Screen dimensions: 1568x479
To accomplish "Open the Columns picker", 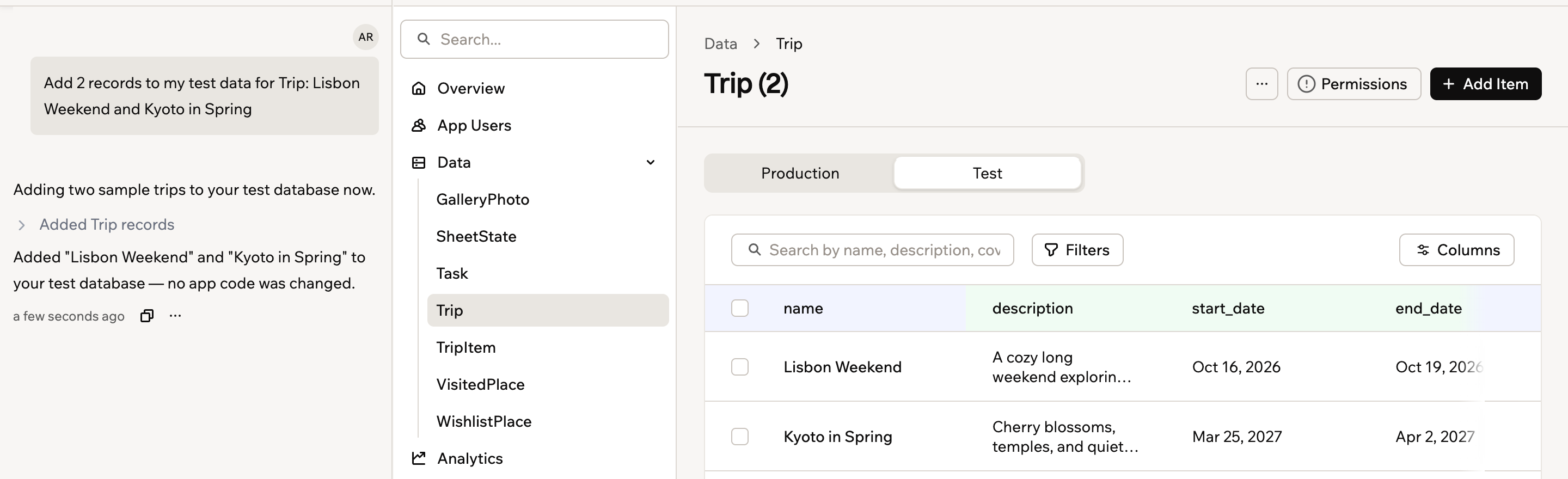I will click(1456, 249).
